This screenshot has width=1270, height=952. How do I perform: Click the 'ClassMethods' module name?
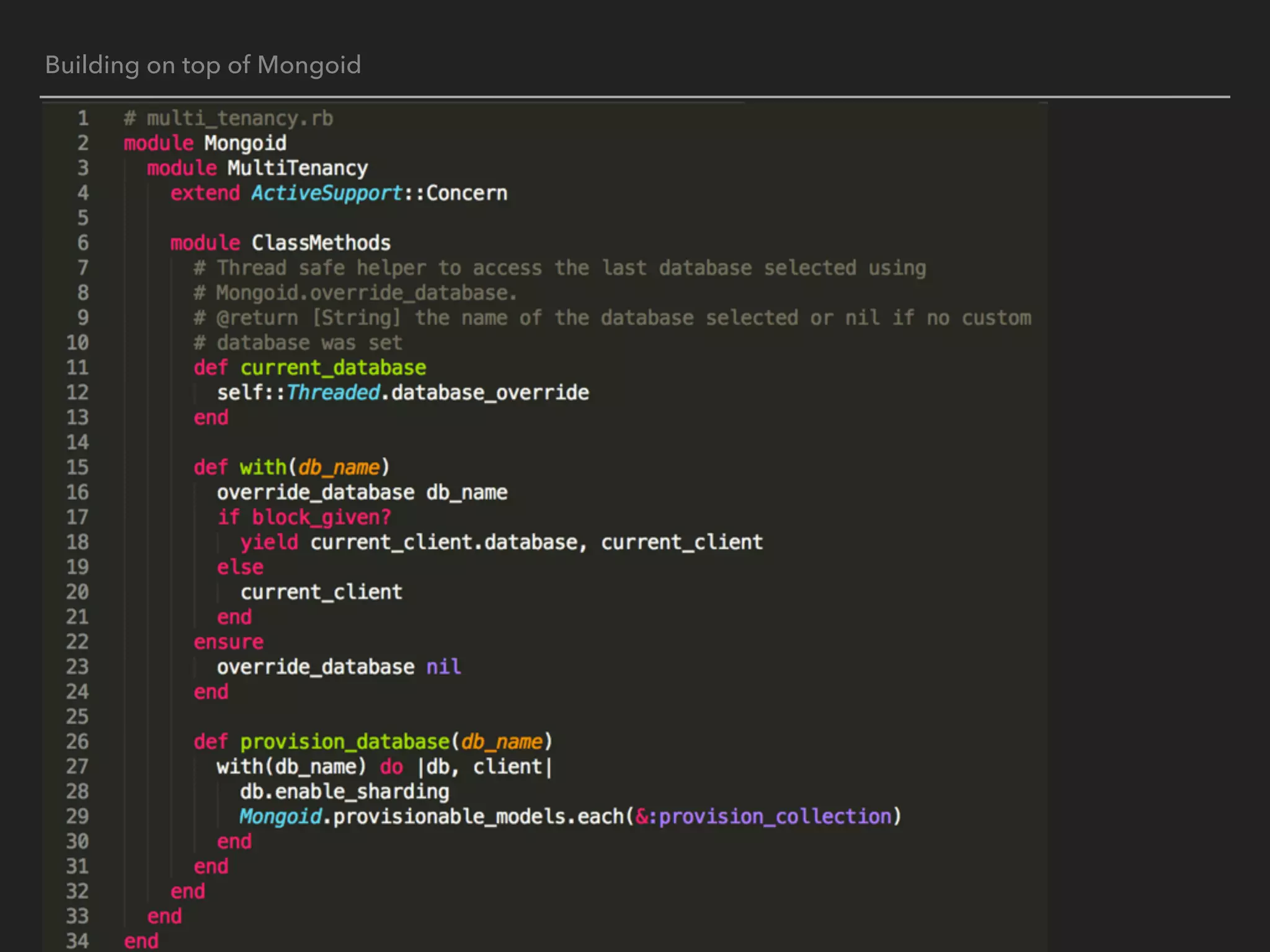click(x=321, y=243)
